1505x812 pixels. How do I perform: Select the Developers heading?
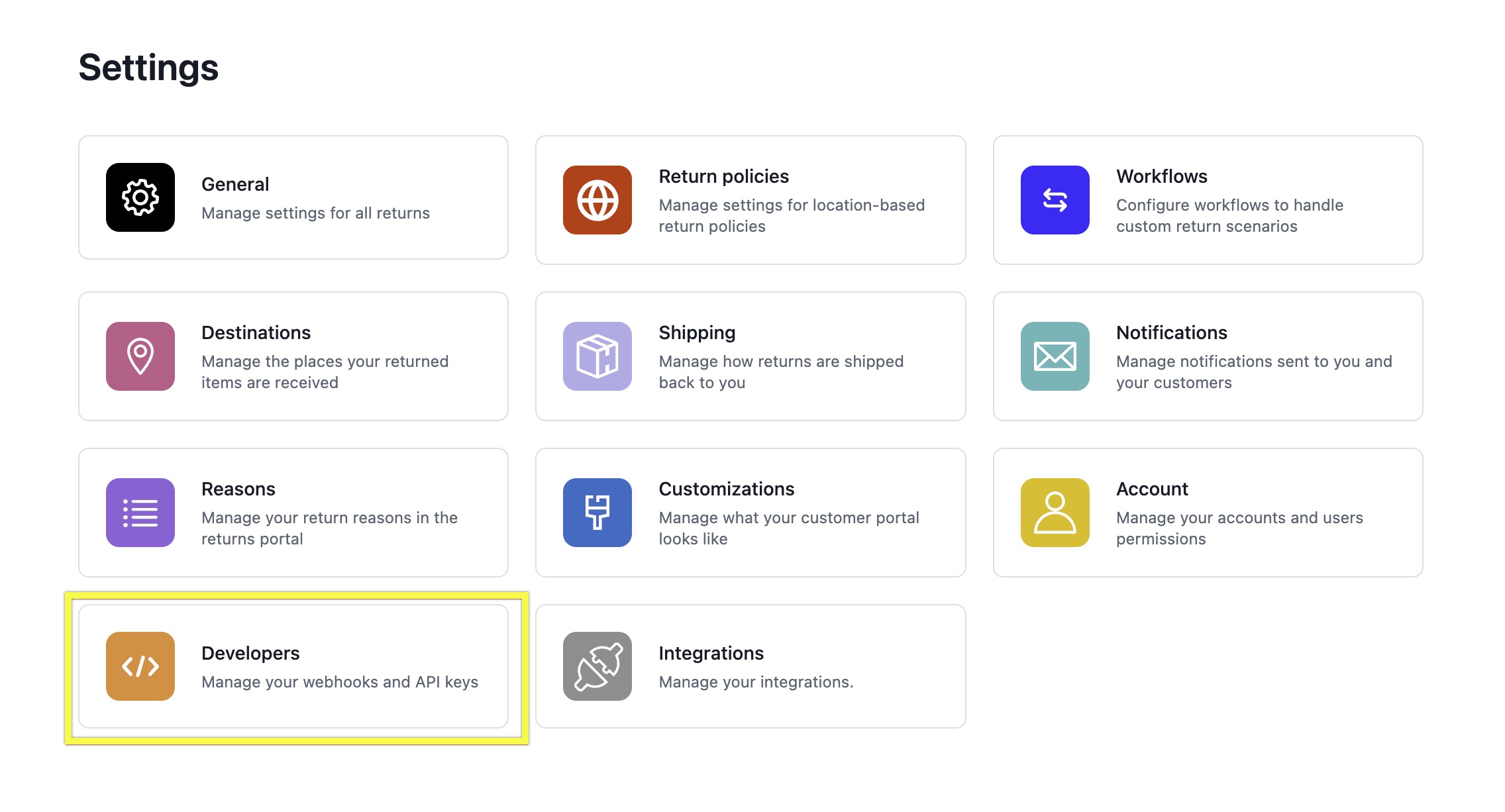coord(250,653)
